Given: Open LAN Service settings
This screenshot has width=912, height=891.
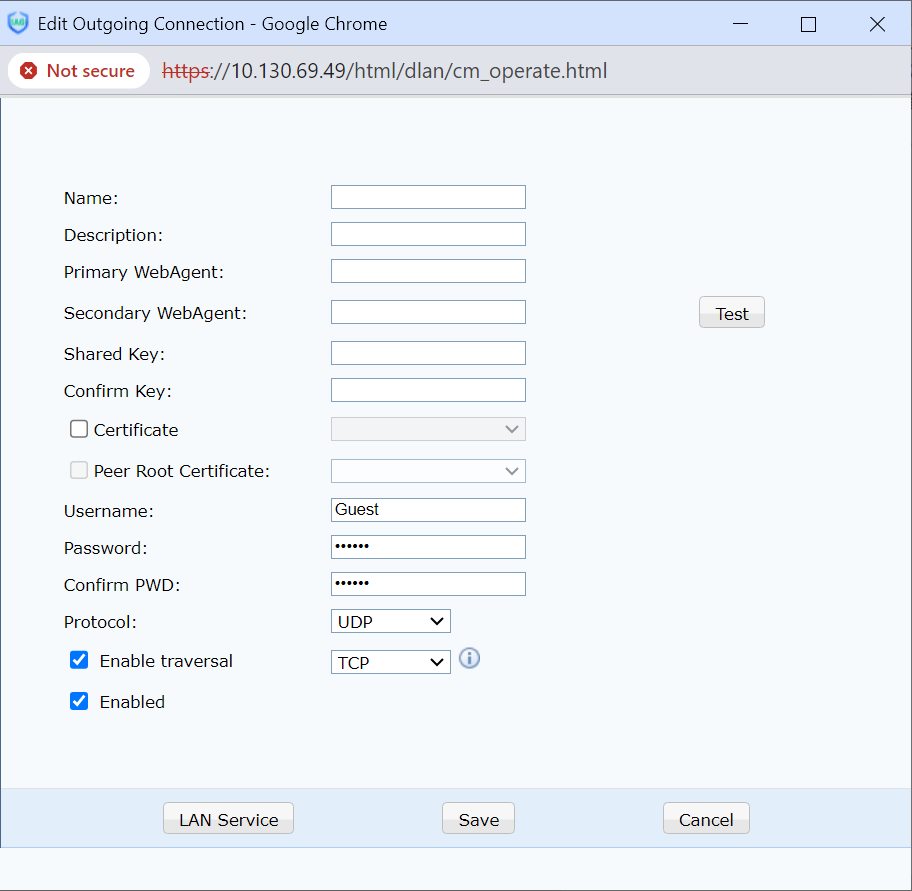Looking at the screenshot, I should pyautogui.click(x=228, y=819).
